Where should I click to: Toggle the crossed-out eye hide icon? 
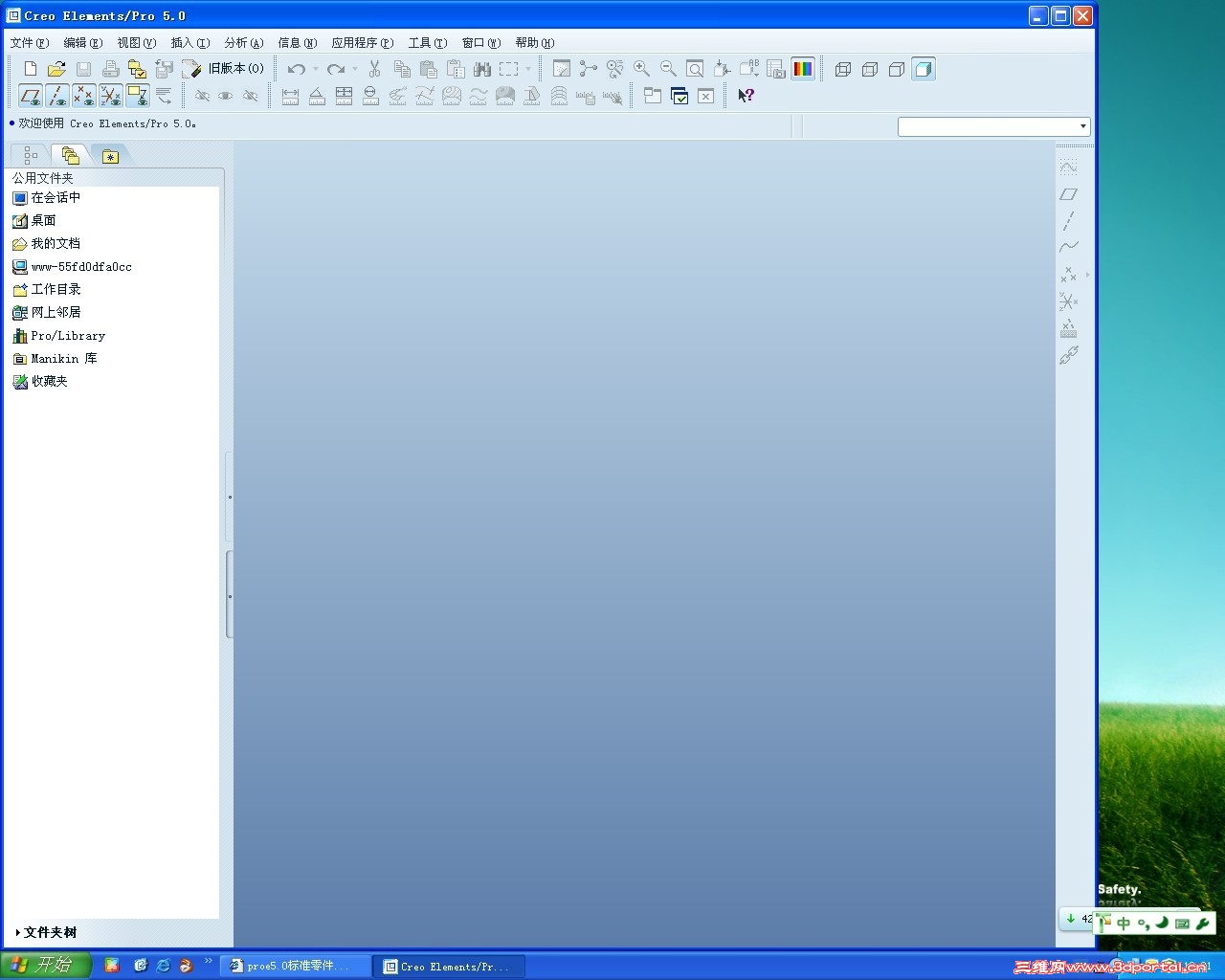tap(203, 96)
